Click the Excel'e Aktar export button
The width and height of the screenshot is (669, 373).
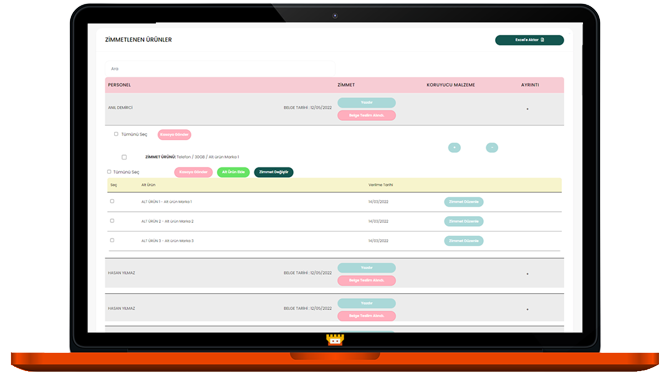coord(529,40)
